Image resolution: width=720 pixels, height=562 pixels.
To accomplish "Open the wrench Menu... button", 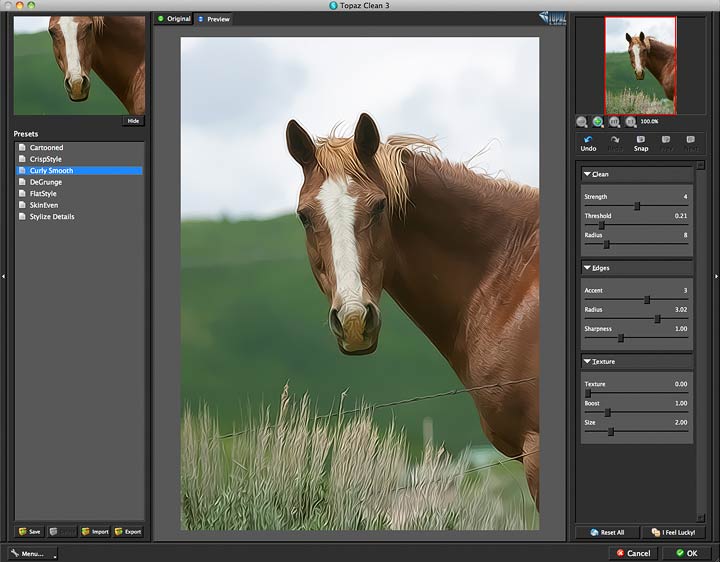I will click(x=33, y=554).
